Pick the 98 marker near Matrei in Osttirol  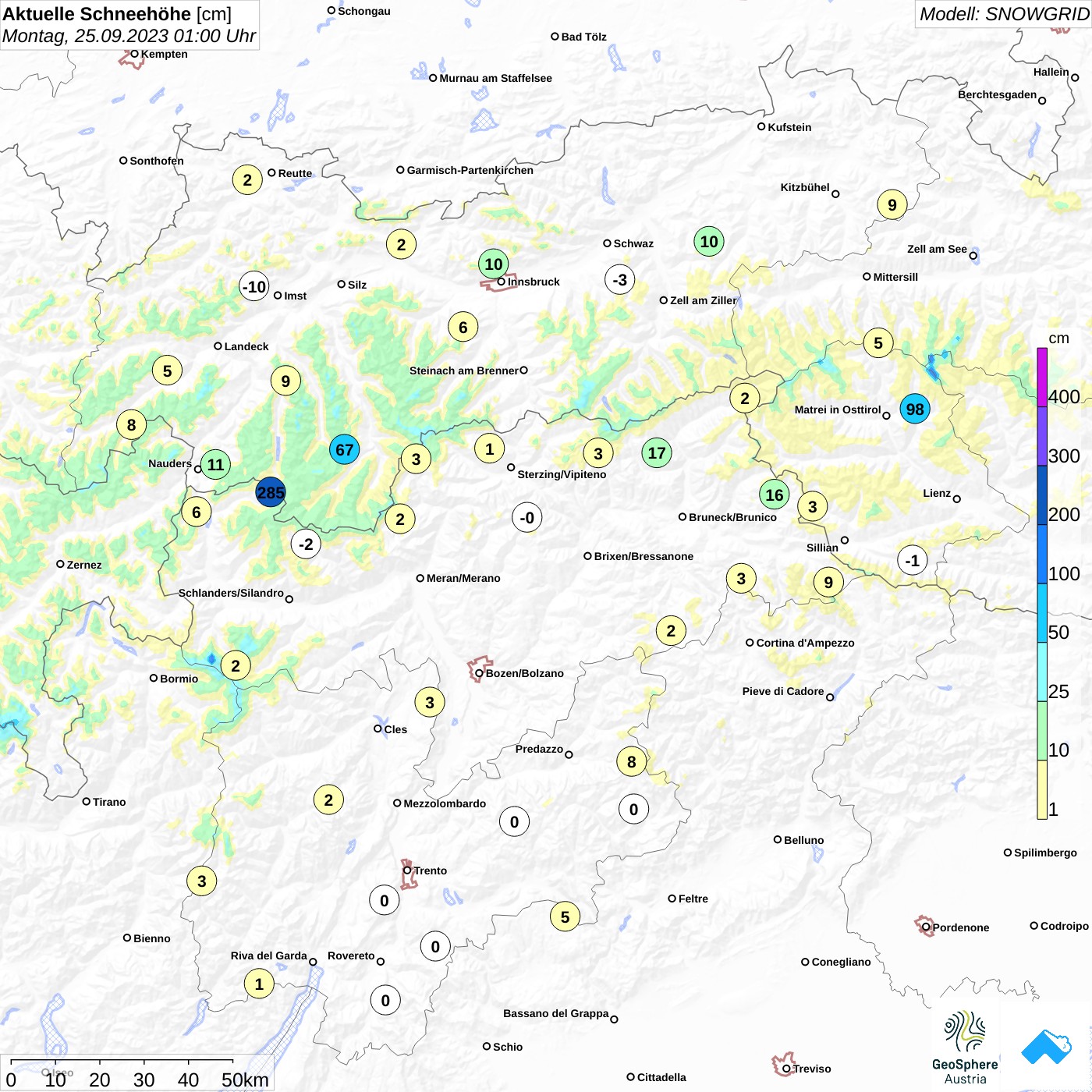[915, 409]
